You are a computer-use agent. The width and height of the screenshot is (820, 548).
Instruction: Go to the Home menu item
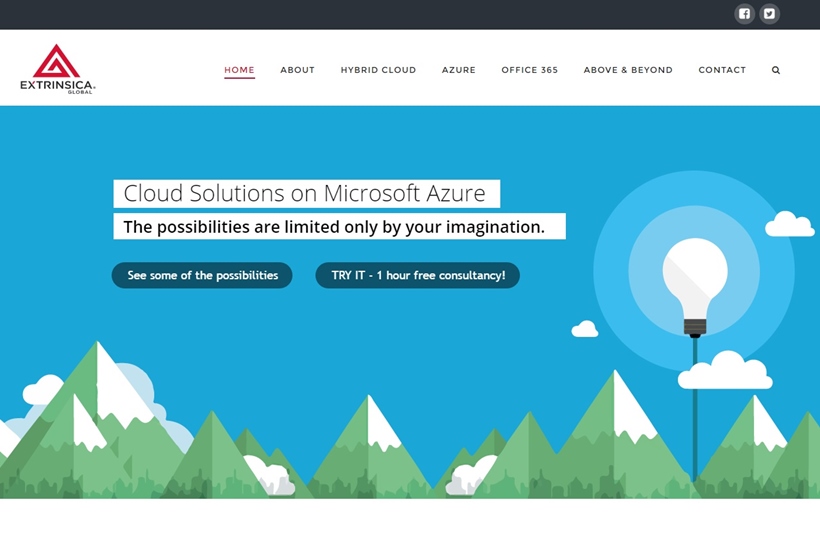click(x=239, y=70)
